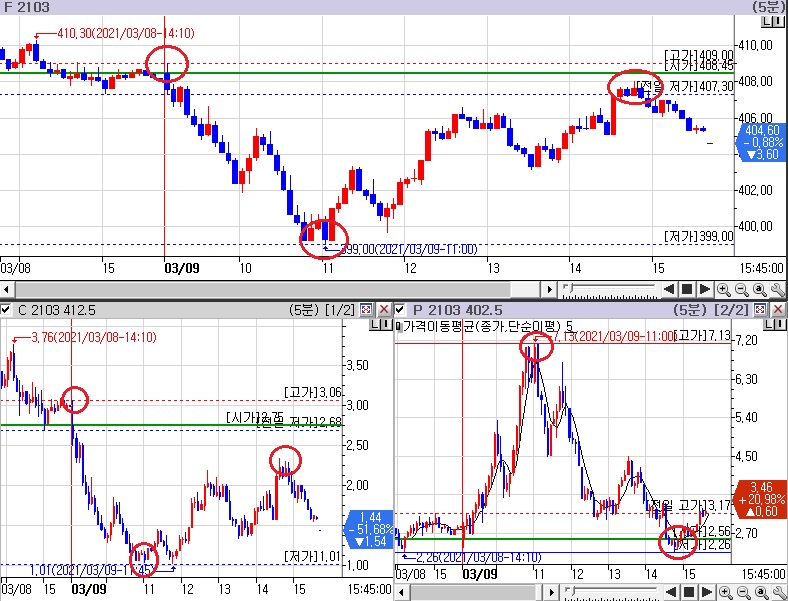Click the '[저가]399.00' label on F chart

click(x=699, y=236)
